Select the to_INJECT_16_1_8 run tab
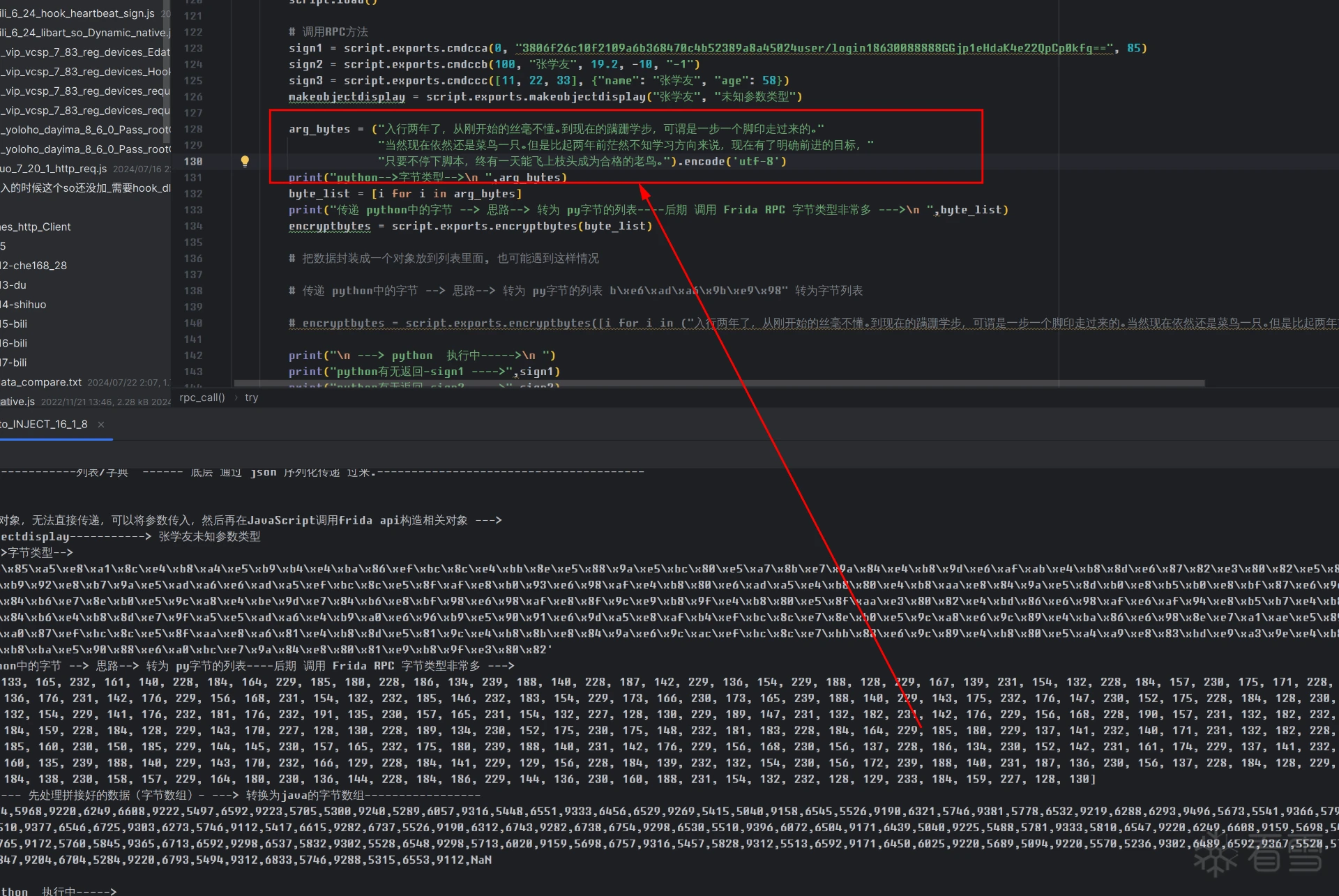The image size is (1339, 896). pos(45,425)
